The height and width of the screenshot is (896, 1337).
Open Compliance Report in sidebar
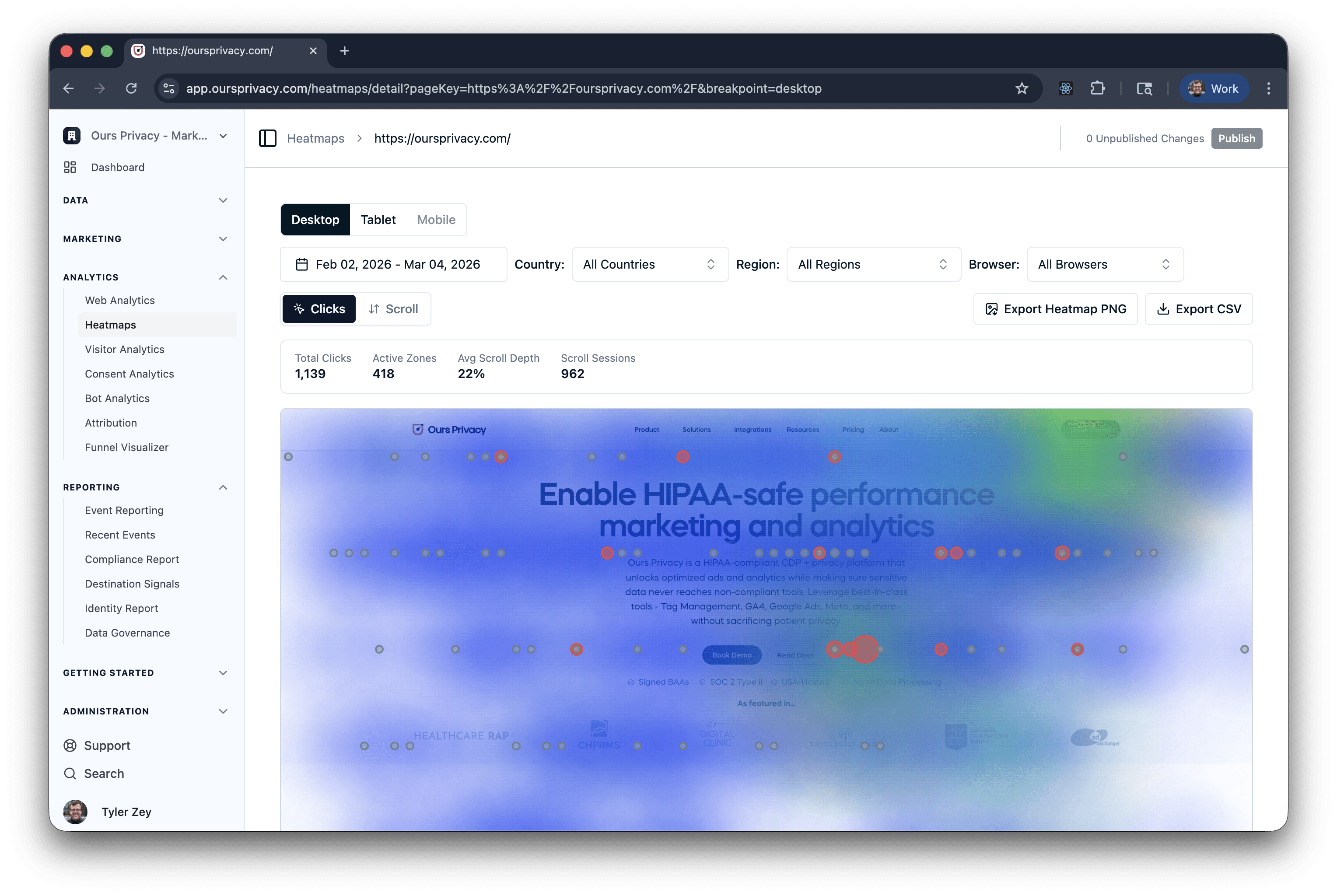[x=132, y=560]
